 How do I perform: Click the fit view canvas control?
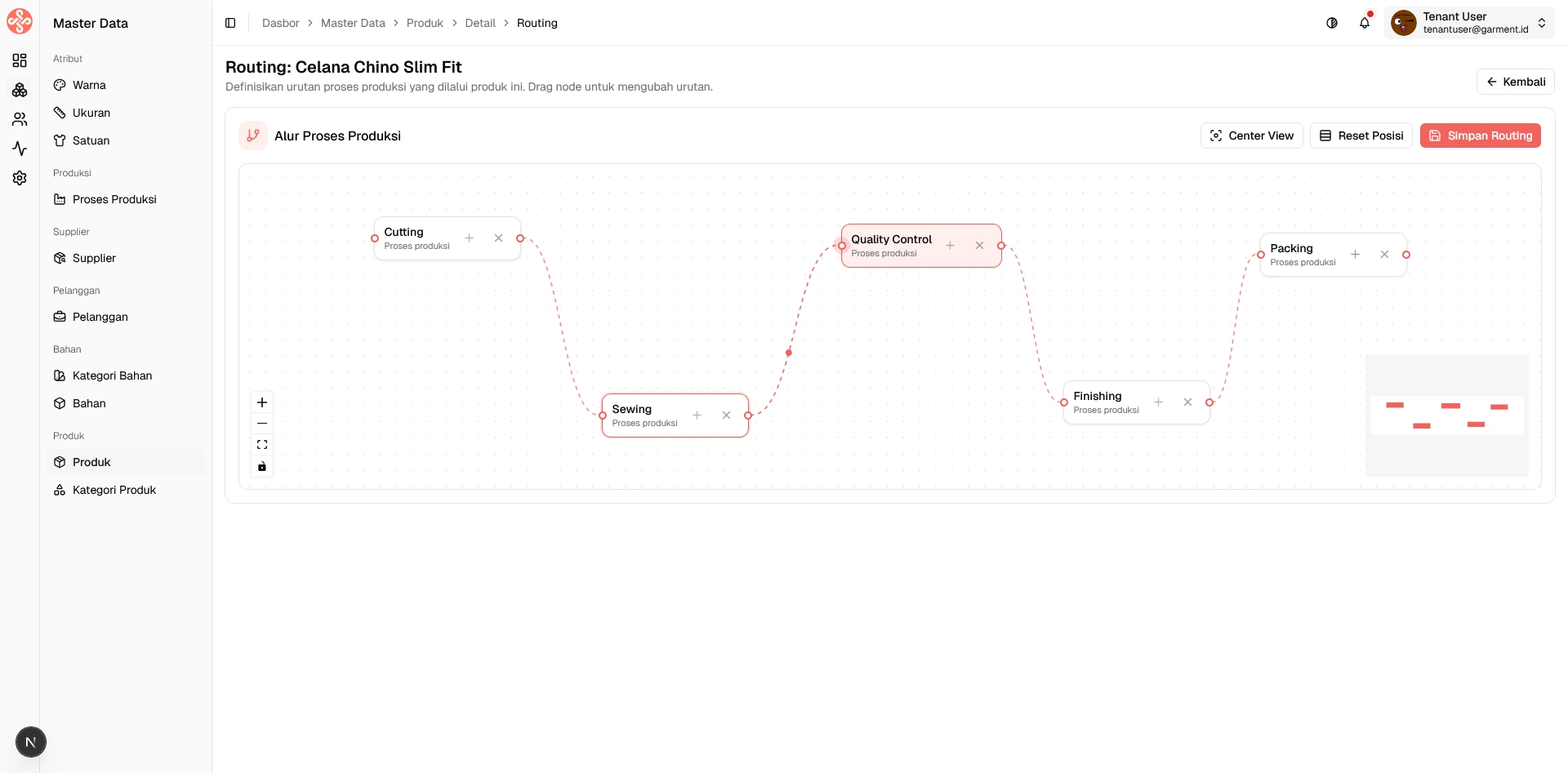(262, 445)
